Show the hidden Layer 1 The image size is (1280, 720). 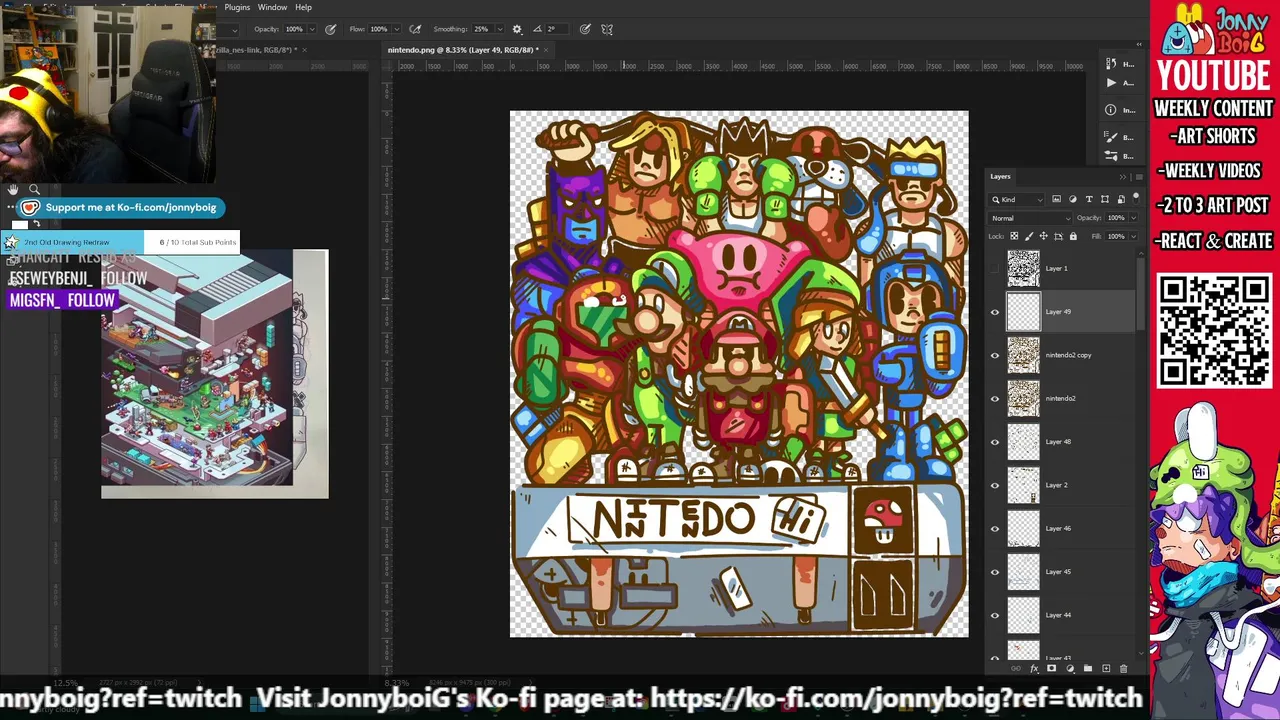click(x=994, y=268)
